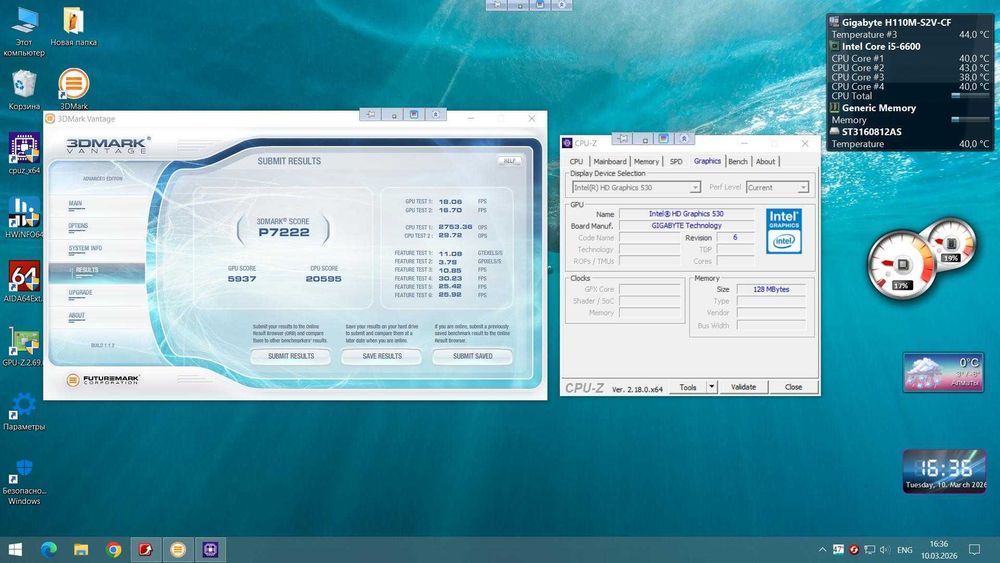Viewport: 1000px width, 563px height.
Task: Select the Корзина recycle bin icon
Action: (24, 90)
